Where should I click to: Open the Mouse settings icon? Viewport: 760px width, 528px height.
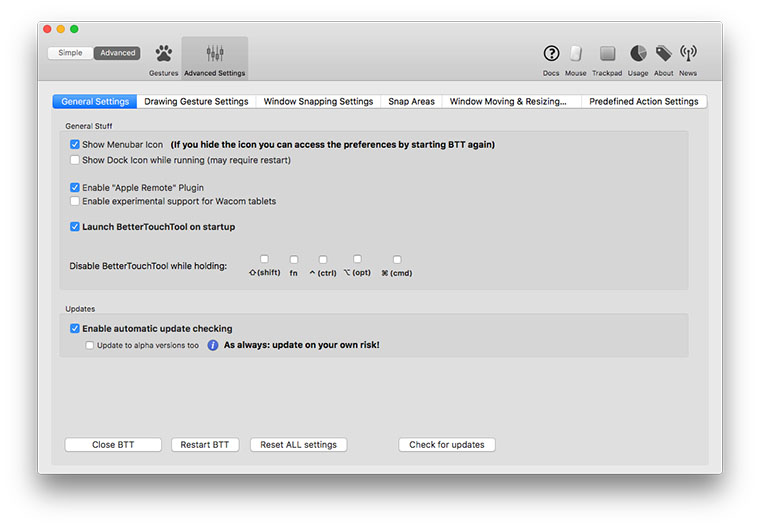point(575,53)
